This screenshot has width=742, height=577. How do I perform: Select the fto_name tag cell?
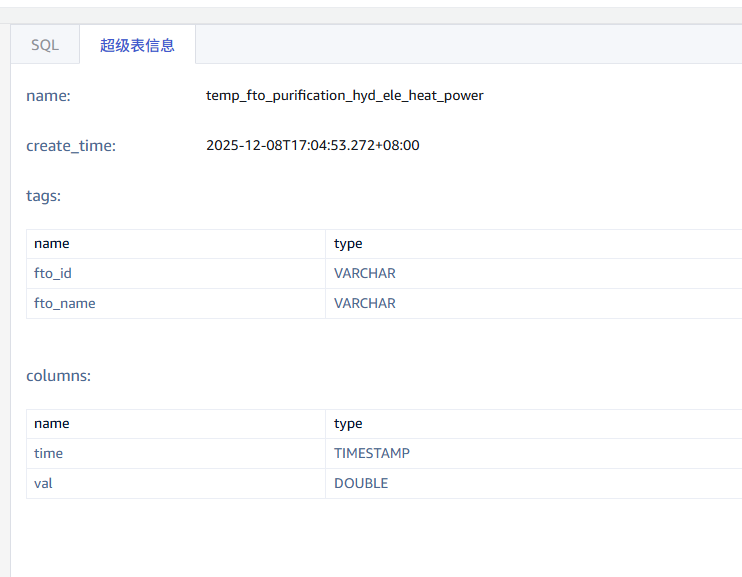[x=65, y=303]
